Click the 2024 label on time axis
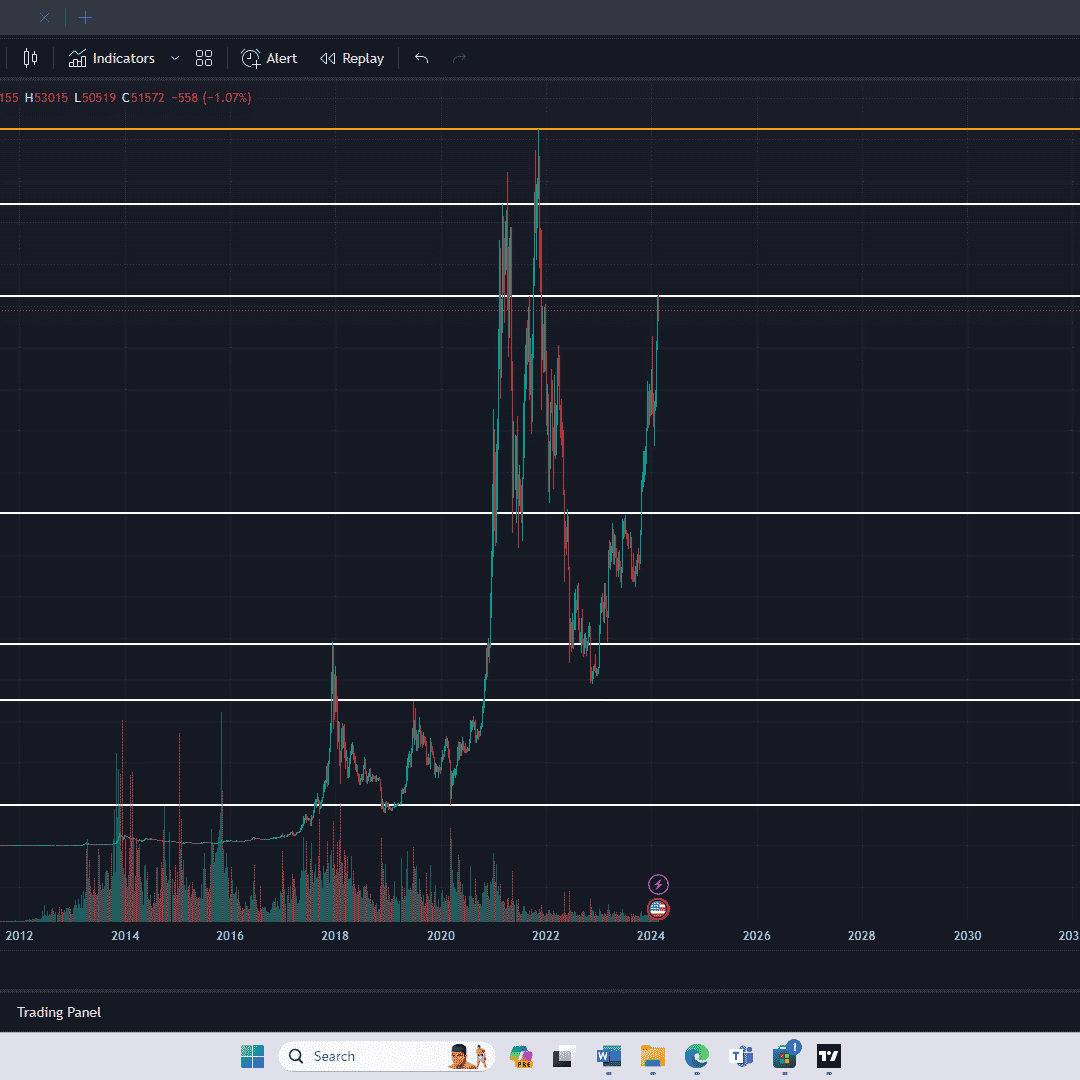1080x1080 pixels. (x=651, y=936)
